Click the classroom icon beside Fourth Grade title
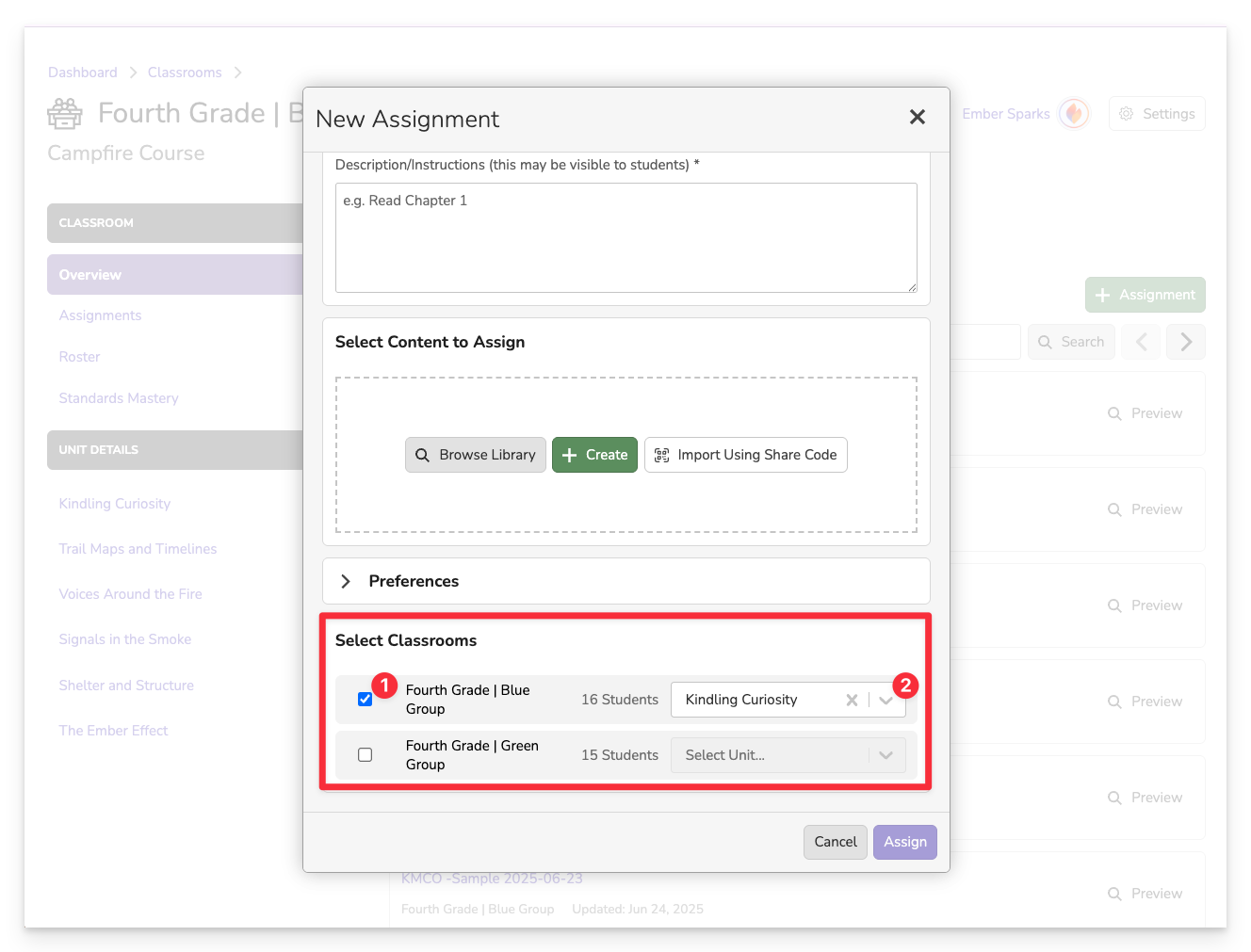This screenshot has width=1251, height=952. tap(65, 114)
